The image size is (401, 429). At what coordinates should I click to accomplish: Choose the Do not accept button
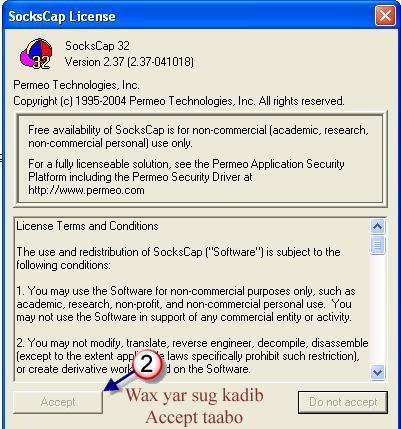343,402
